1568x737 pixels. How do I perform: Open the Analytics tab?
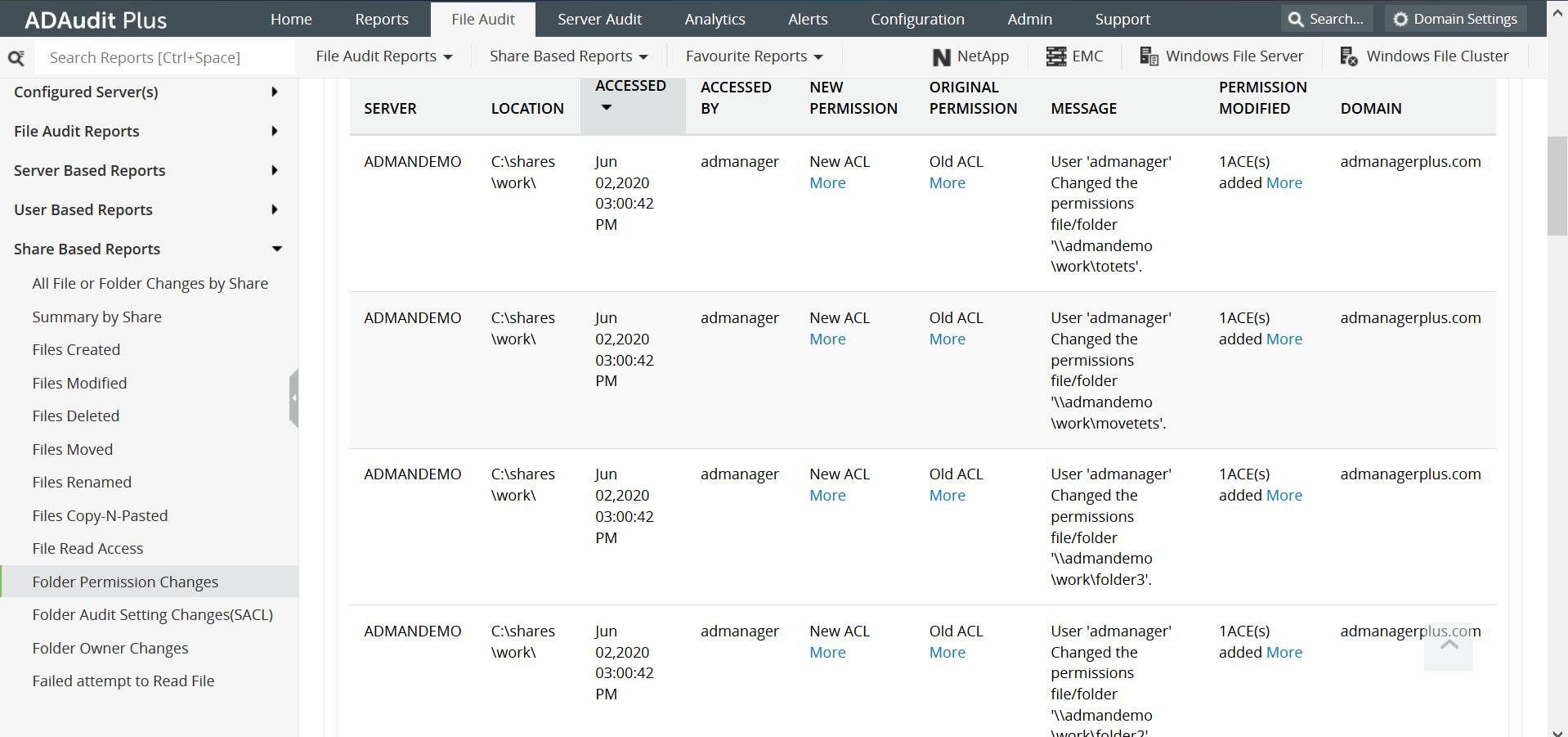click(x=715, y=19)
